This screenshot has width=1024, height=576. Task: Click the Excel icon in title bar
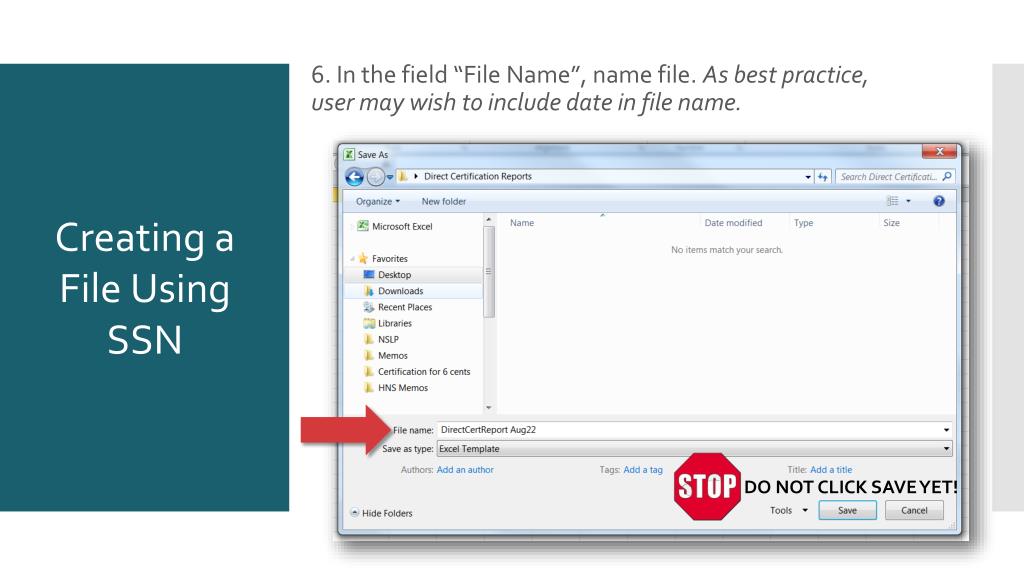click(x=349, y=155)
